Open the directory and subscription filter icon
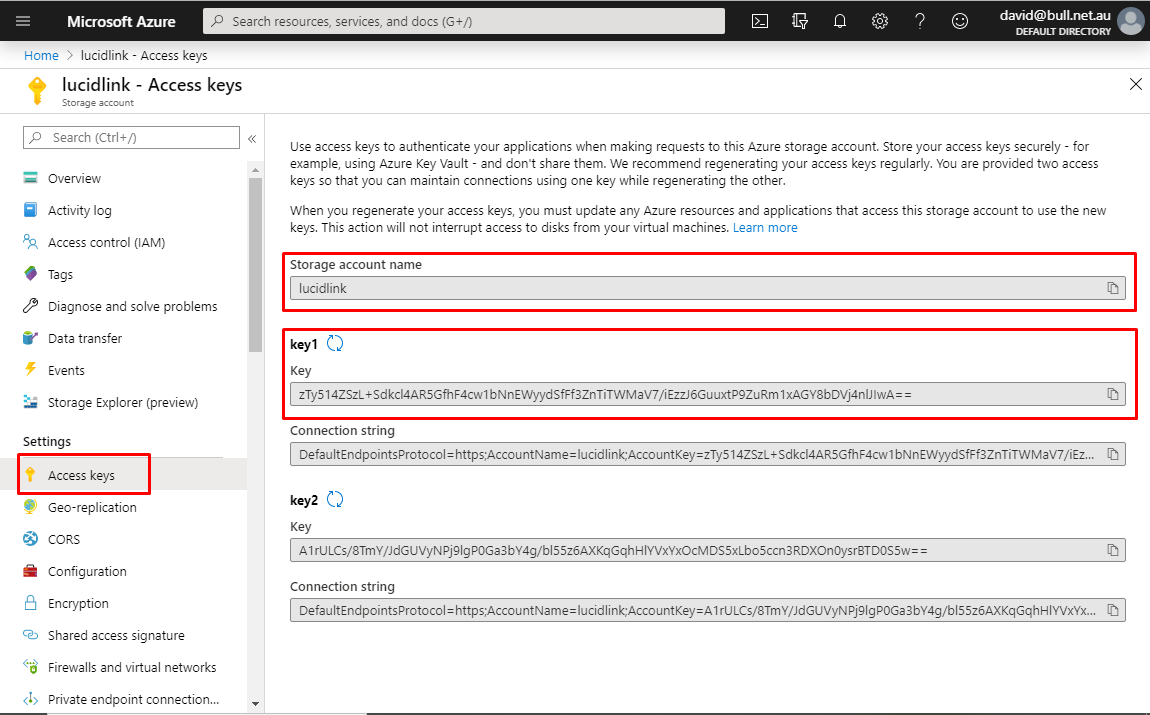The image size is (1150, 715). (x=799, y=21)
